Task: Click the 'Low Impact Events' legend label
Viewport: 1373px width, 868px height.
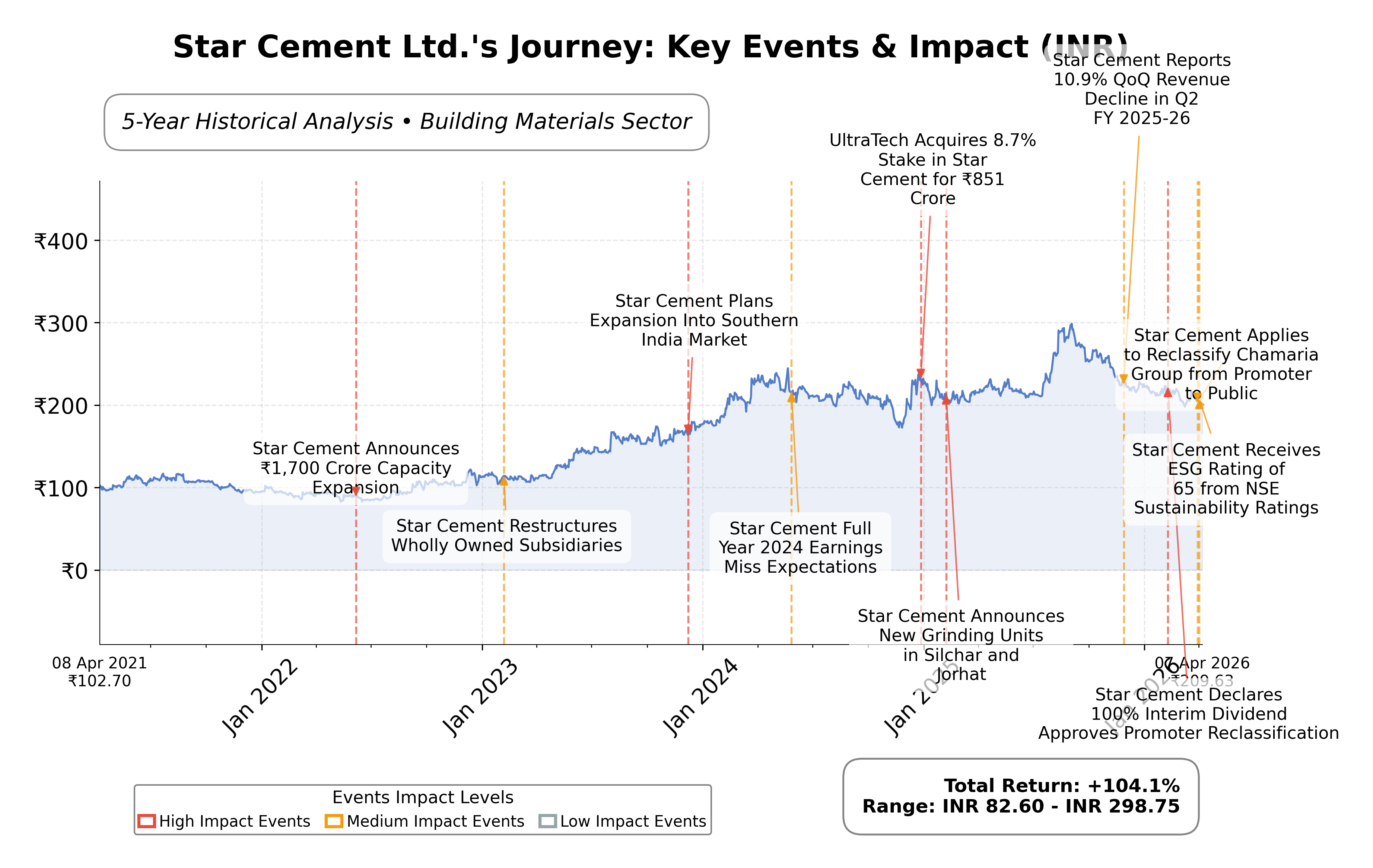Action: [x=633, y=821]
